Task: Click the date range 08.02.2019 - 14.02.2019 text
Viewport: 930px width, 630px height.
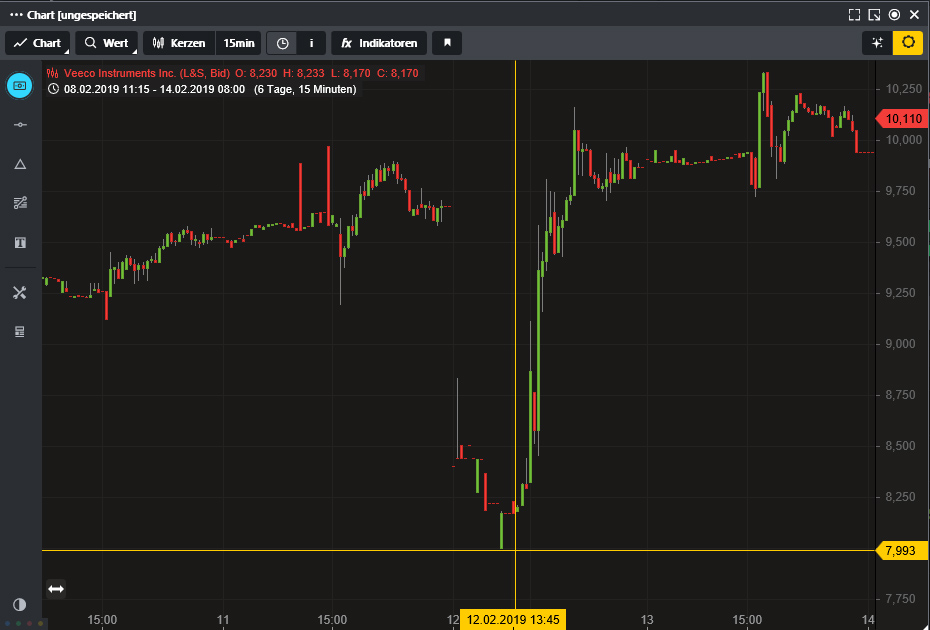Action: [x=154, y=90]
